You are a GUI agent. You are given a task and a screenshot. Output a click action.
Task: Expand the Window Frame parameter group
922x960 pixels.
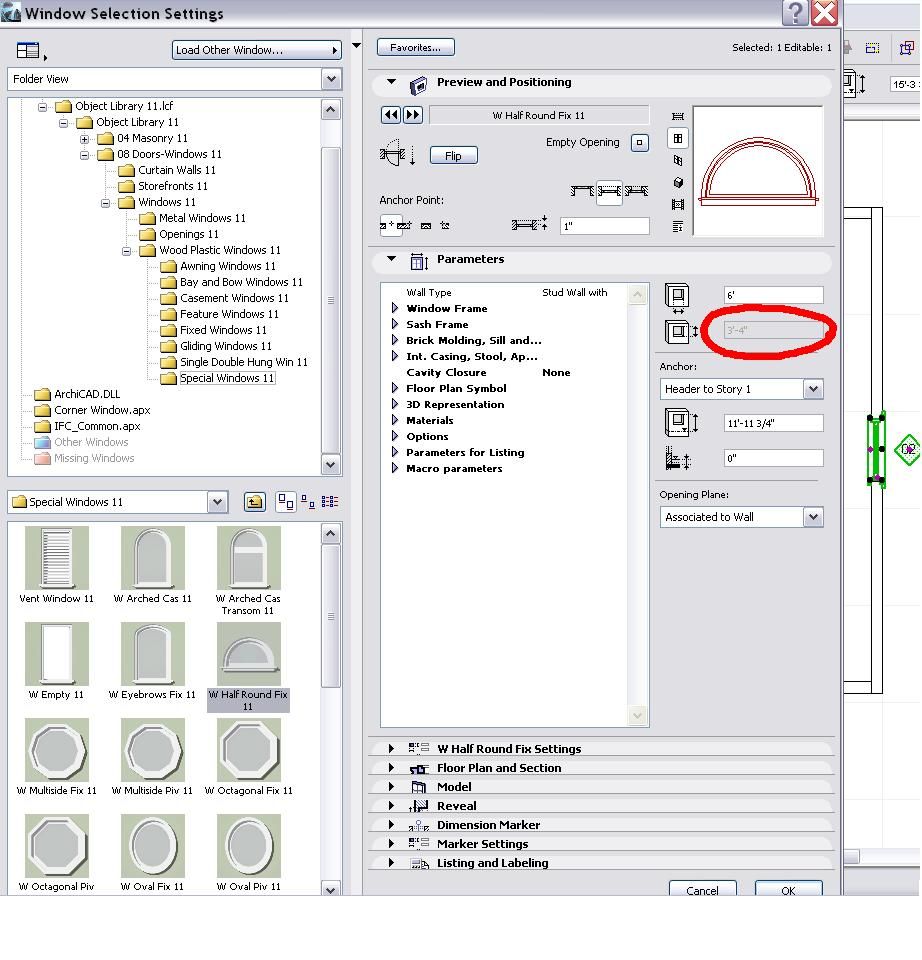395,308
